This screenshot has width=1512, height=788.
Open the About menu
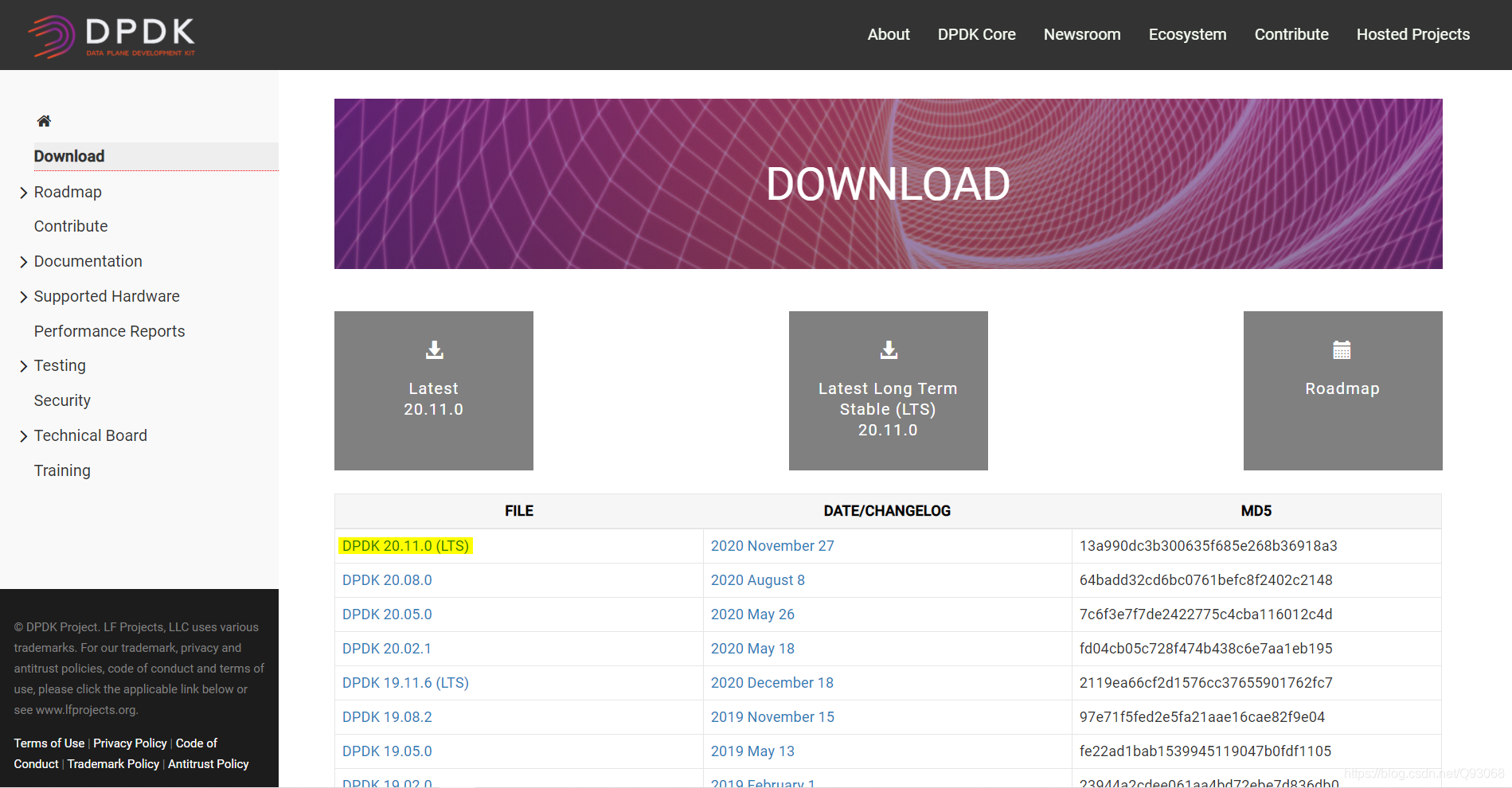pyautogui.click(x=889, y=34)
